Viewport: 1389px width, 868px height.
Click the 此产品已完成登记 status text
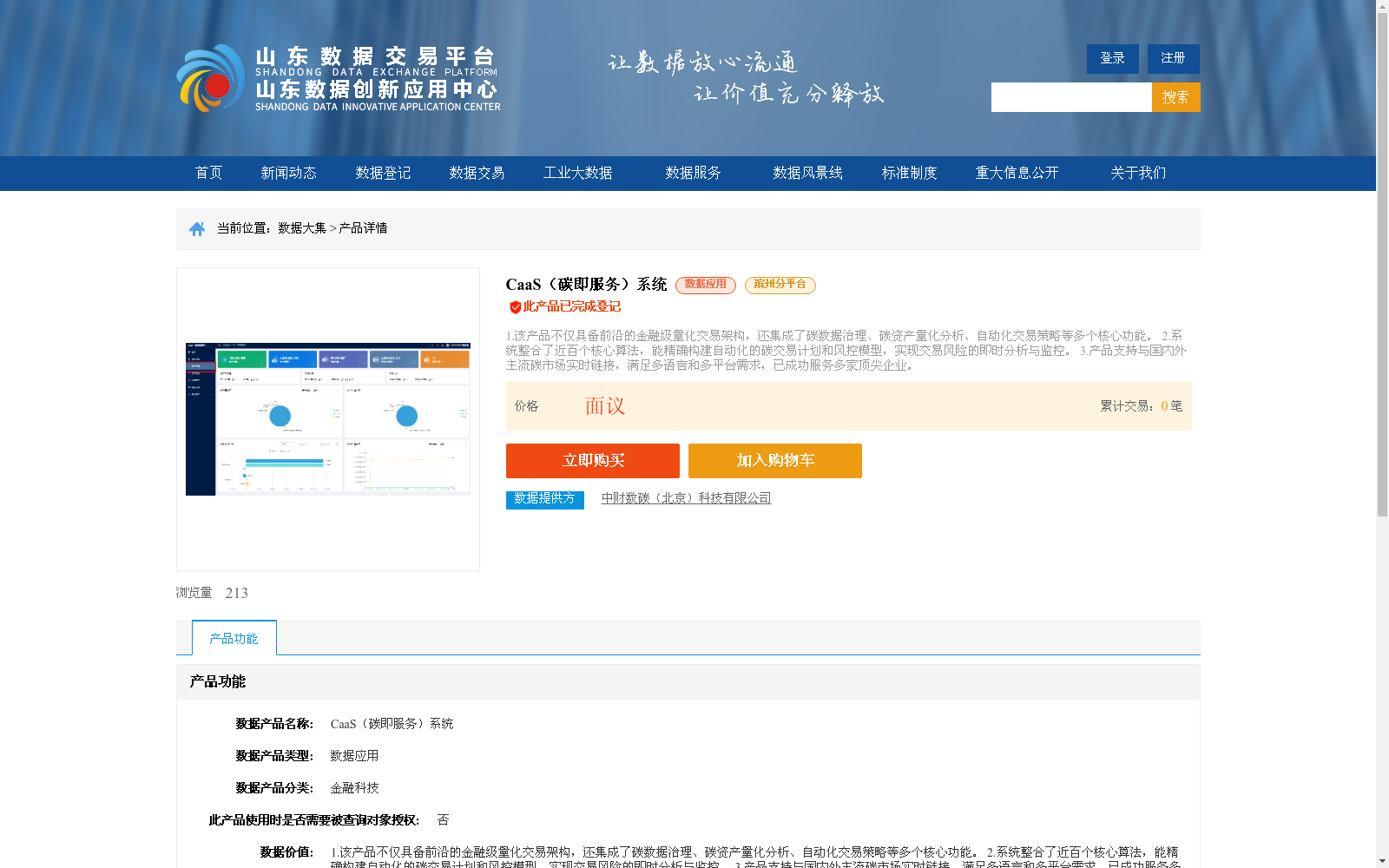(x=571, y=306)
